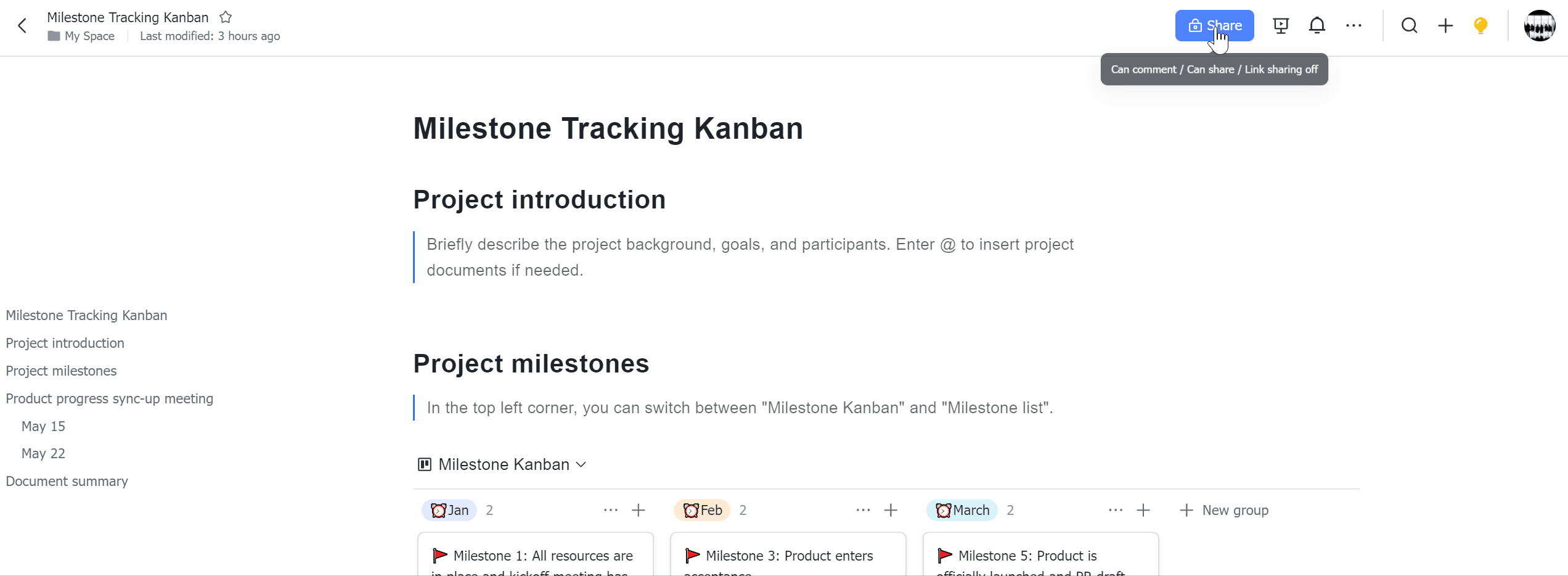Open the Jan group options menu
Image resolution: width=1568 pixels, height=576 pixels.
coord(610,510)
